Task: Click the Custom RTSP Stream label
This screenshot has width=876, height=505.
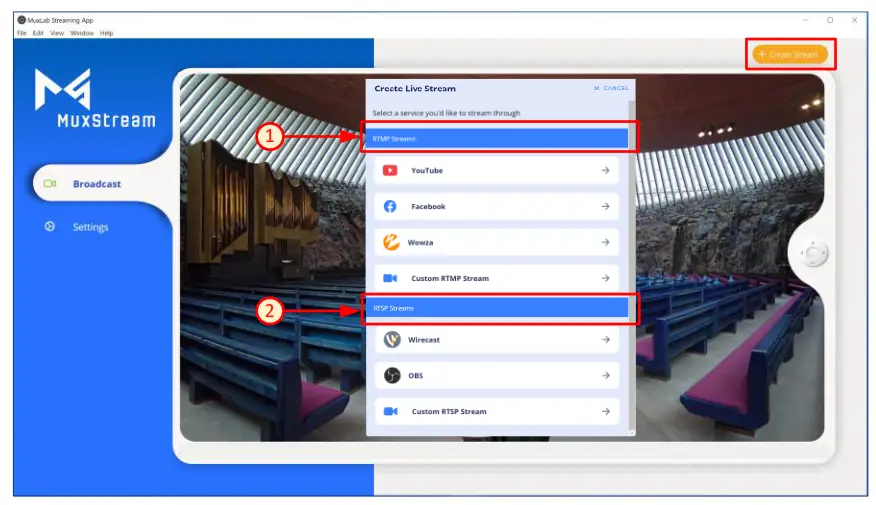Action: click(x=449, y=411)
